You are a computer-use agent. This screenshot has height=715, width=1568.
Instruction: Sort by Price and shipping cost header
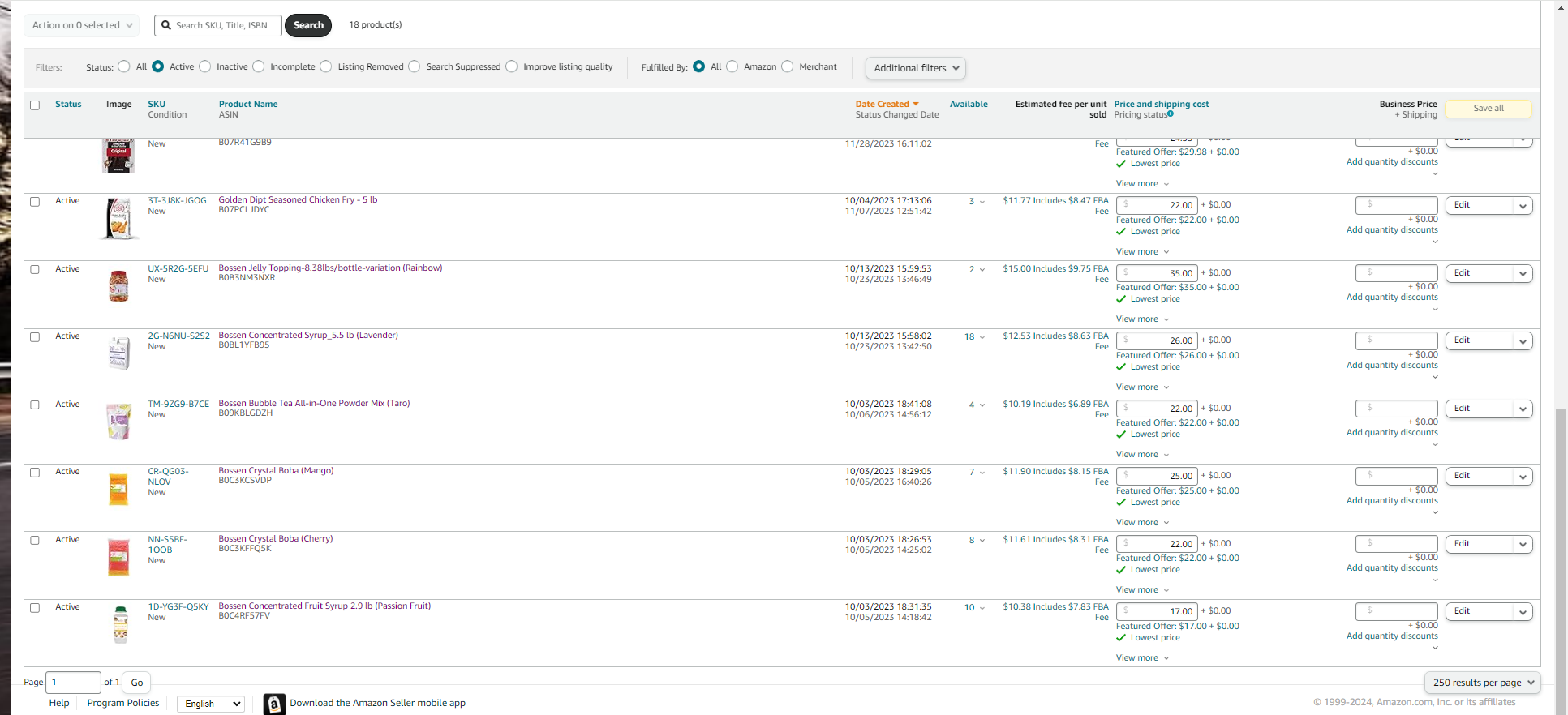[1162, 105]
